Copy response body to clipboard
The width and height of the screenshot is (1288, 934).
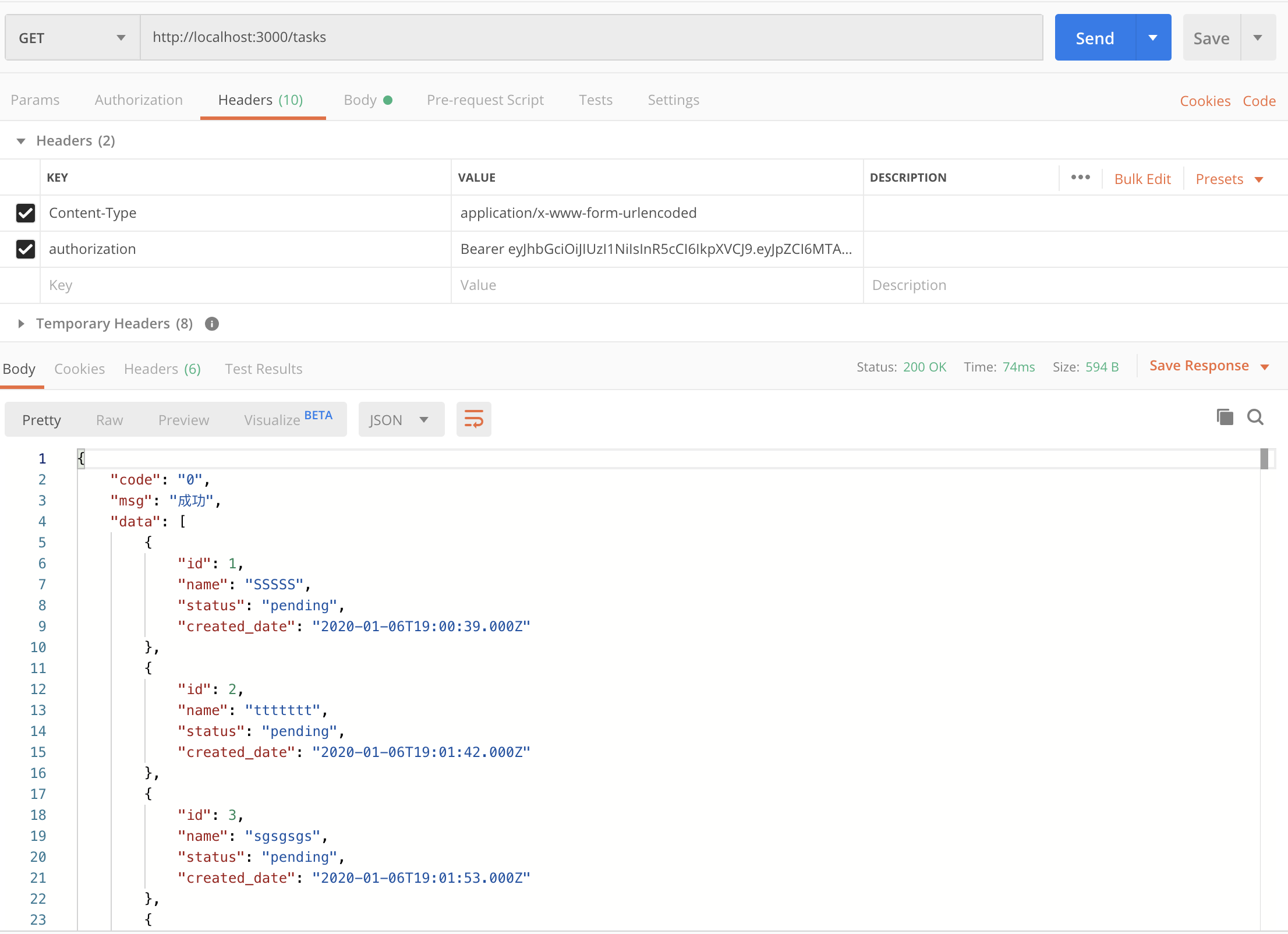pos(1225,417)
